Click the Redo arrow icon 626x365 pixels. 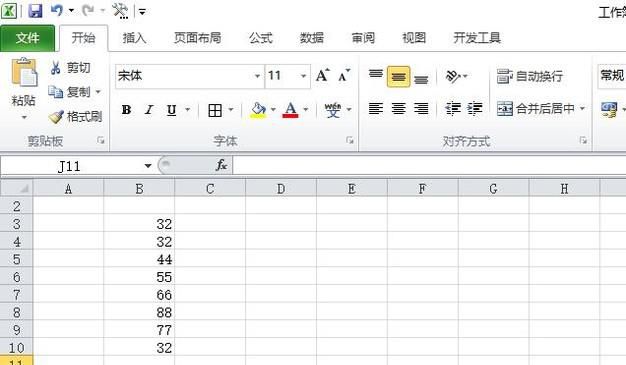coord(87,10)
